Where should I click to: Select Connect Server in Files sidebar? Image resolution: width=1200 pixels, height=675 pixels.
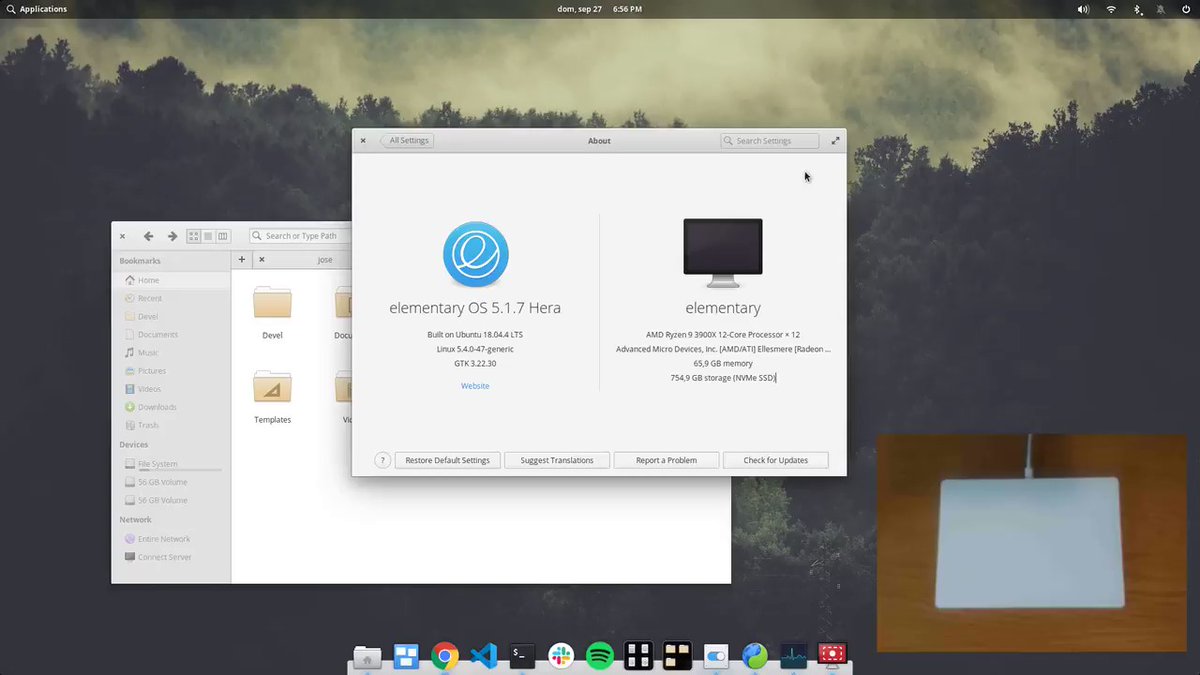[171, 557]
